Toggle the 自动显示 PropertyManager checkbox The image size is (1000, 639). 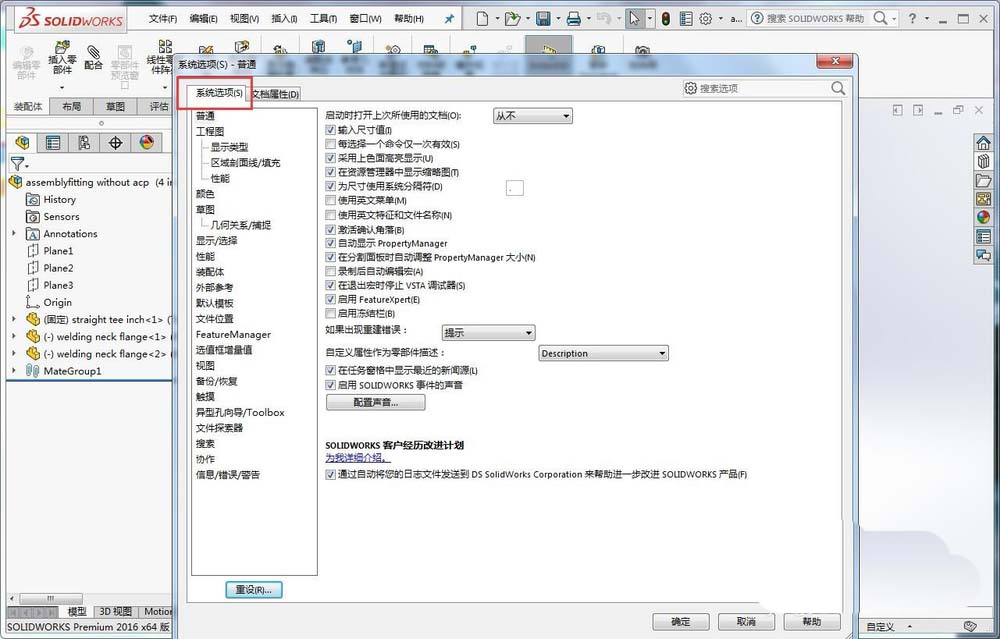pos(330,243)
